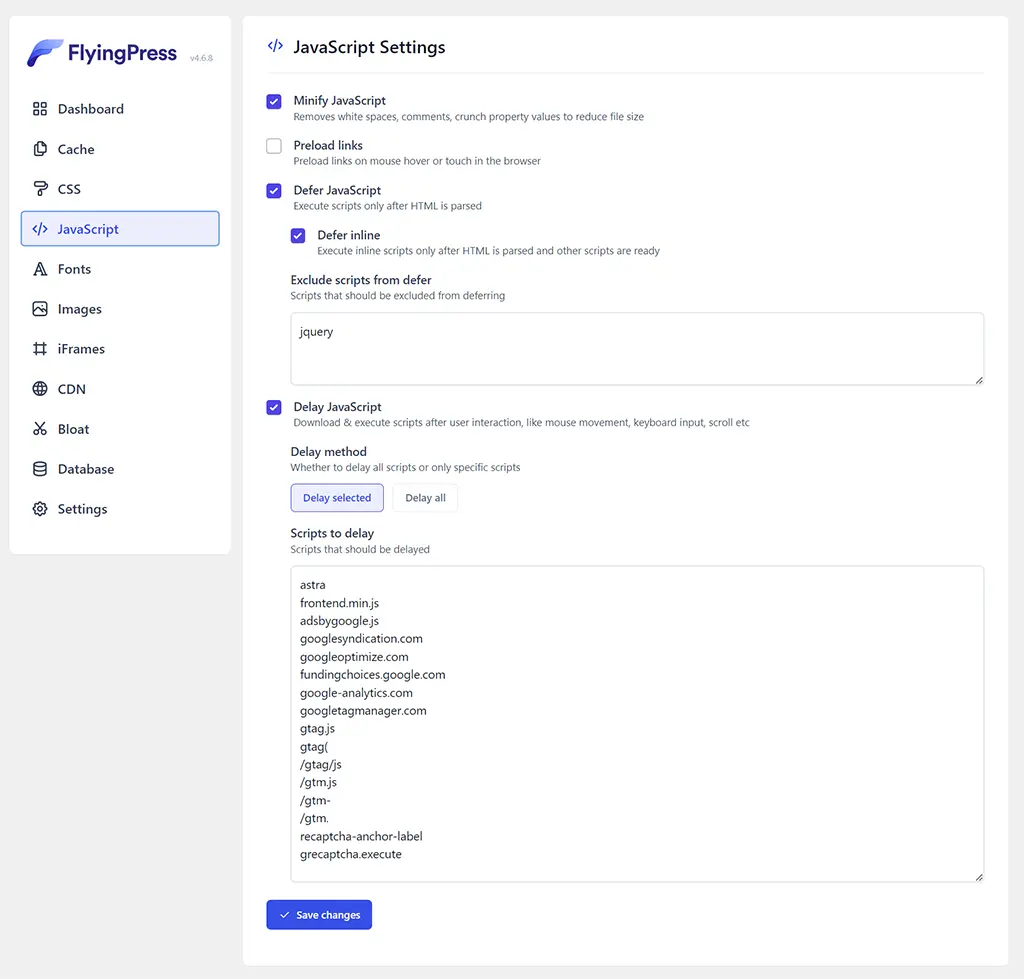Enable the Preload links checkbox
The image size is (1024, 979).
[273, 146]
